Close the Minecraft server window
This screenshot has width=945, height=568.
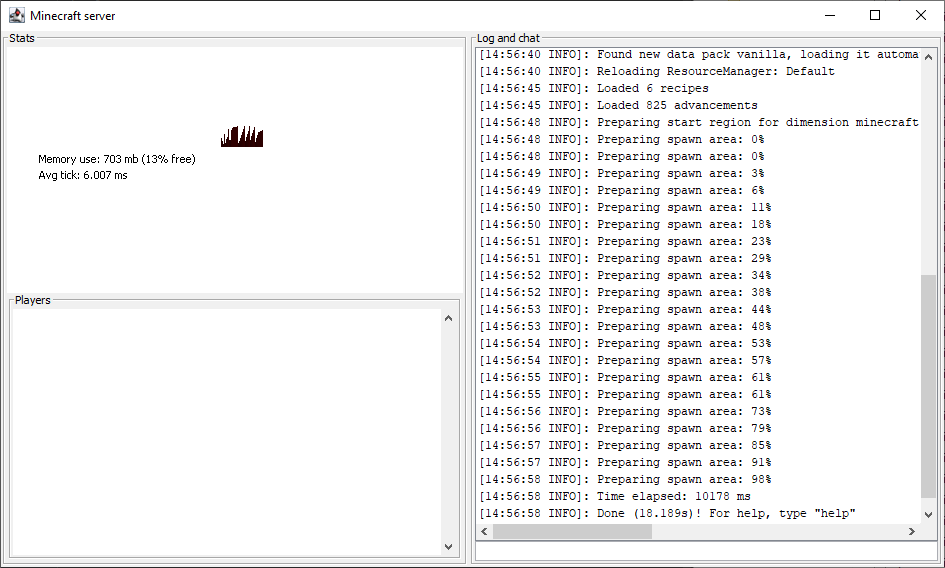point(921,15)
